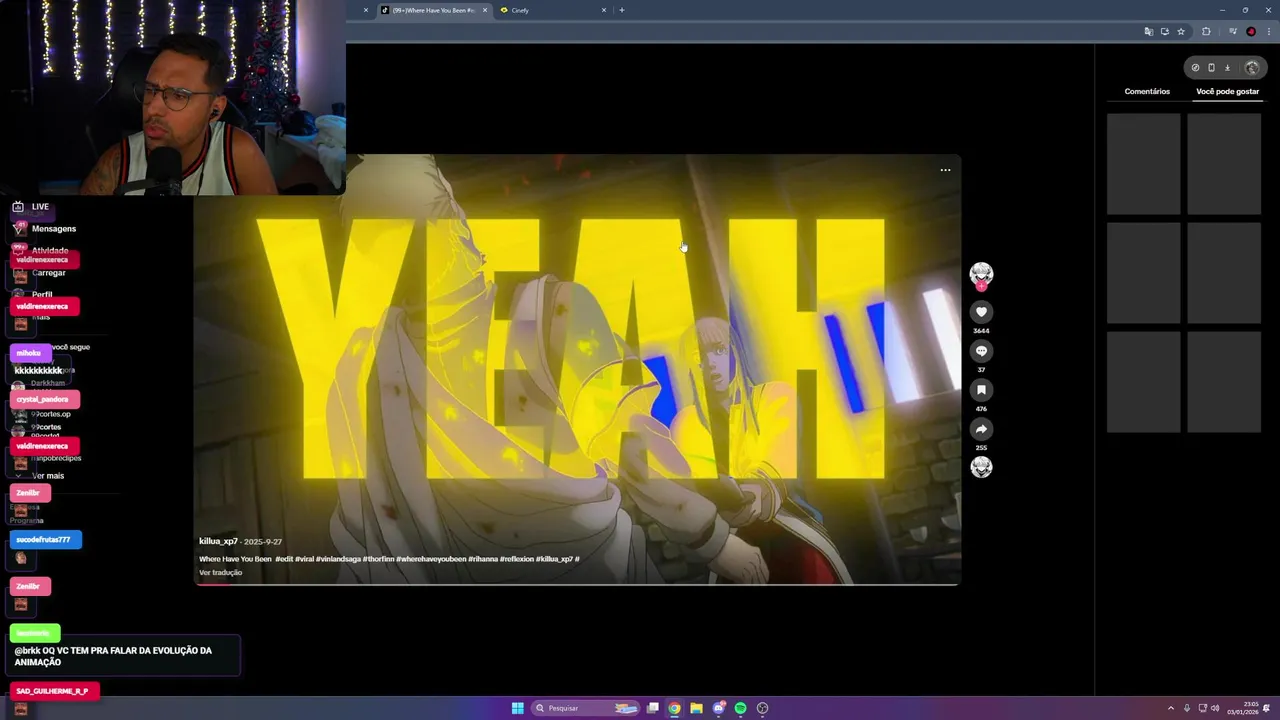This screenshot has height=720, width=1280.
Task: Click the video progress bar at the bottom
Action: tap(577, 584)
